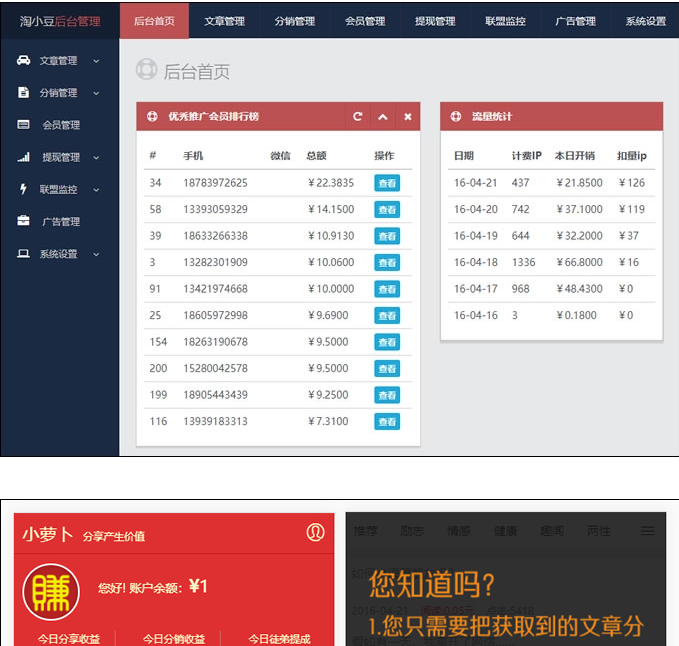Click the document icon beside 分销管理 in sidebar
The height and width of the screenshot is (646, 679).
point(23,93)
